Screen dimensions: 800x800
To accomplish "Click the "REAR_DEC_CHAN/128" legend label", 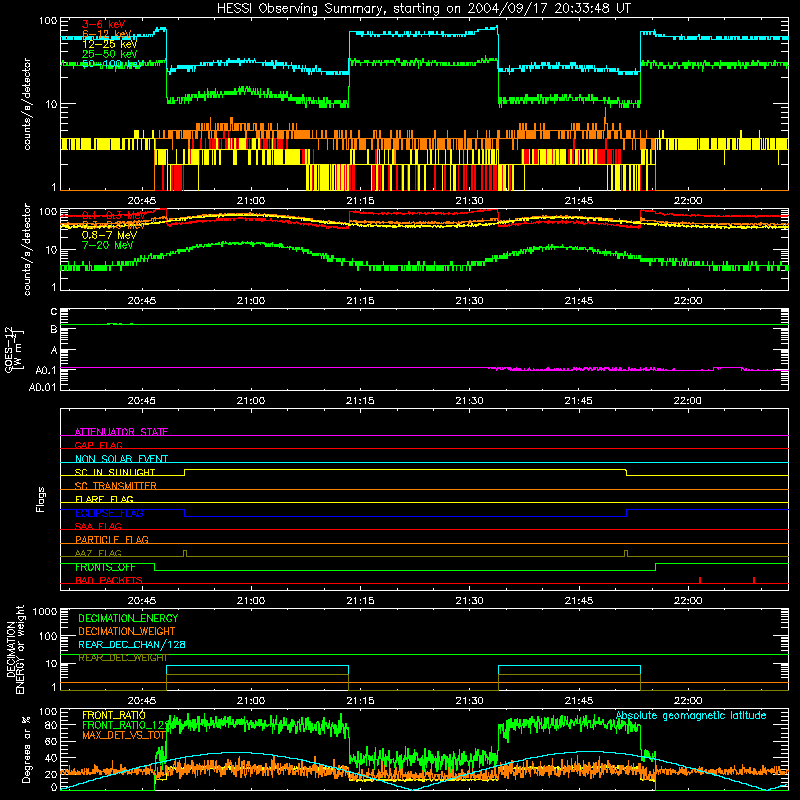I will [x=132, y=645].
